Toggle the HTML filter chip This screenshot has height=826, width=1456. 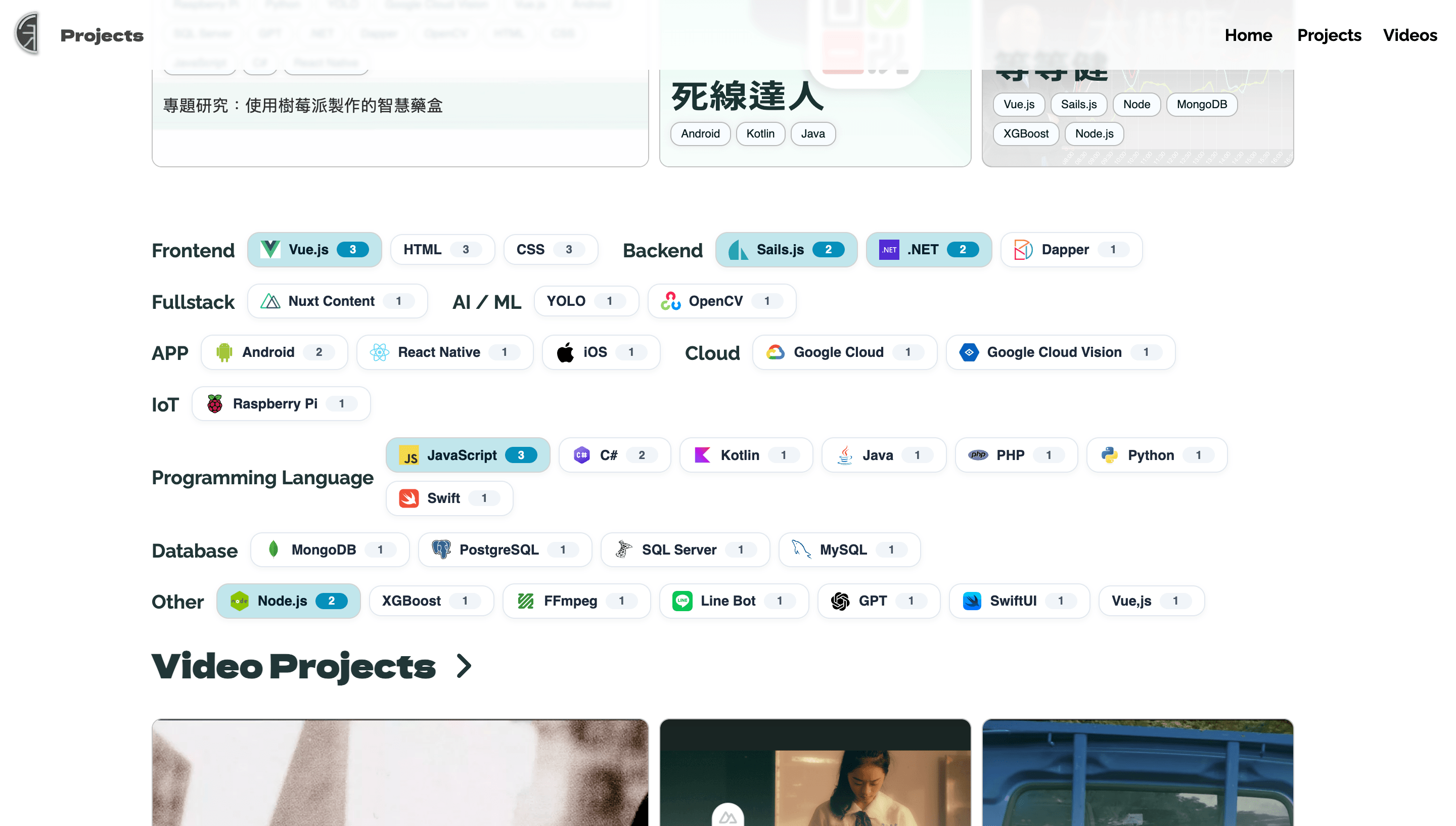(442, 250)
